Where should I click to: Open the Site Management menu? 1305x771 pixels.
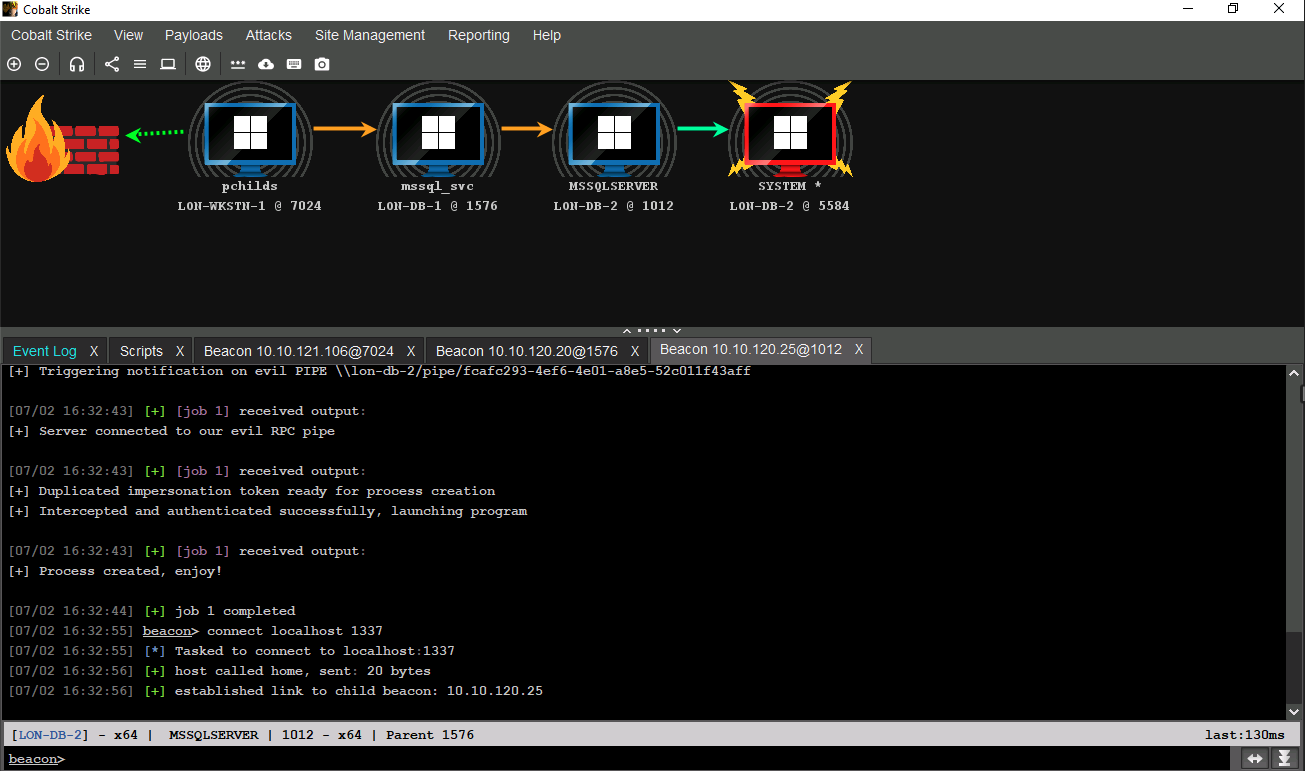click(x=370, y=35)
